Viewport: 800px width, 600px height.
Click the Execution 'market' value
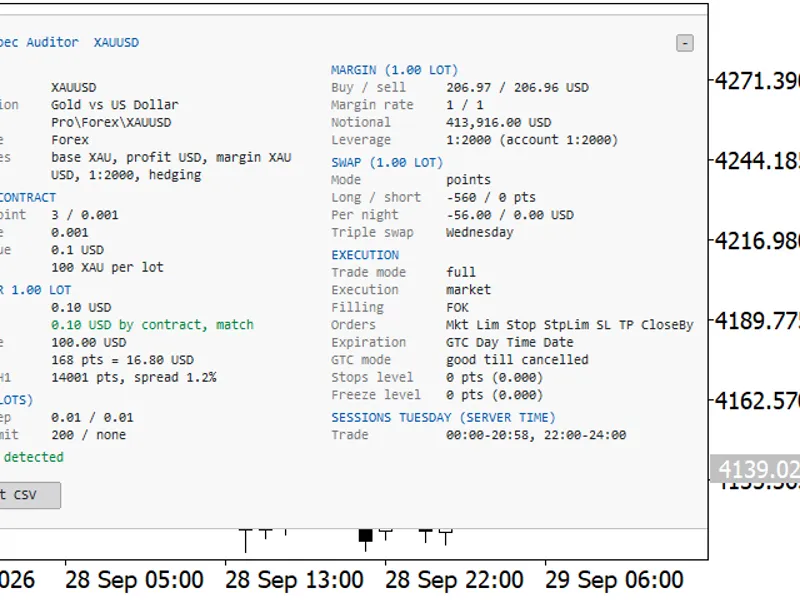coord(468,290)
